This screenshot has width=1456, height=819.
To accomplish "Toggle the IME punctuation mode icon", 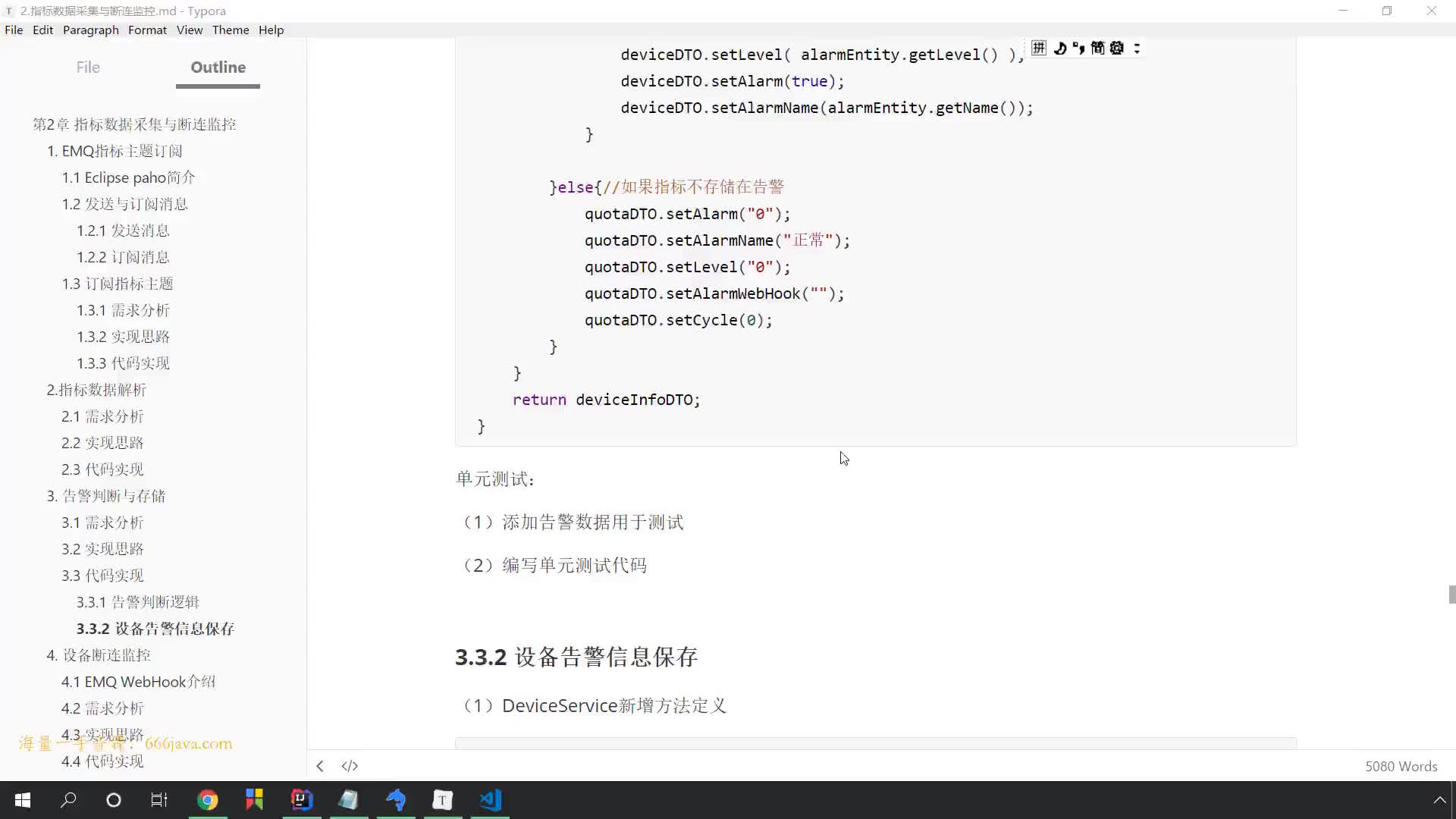I will coord(1078,48).
